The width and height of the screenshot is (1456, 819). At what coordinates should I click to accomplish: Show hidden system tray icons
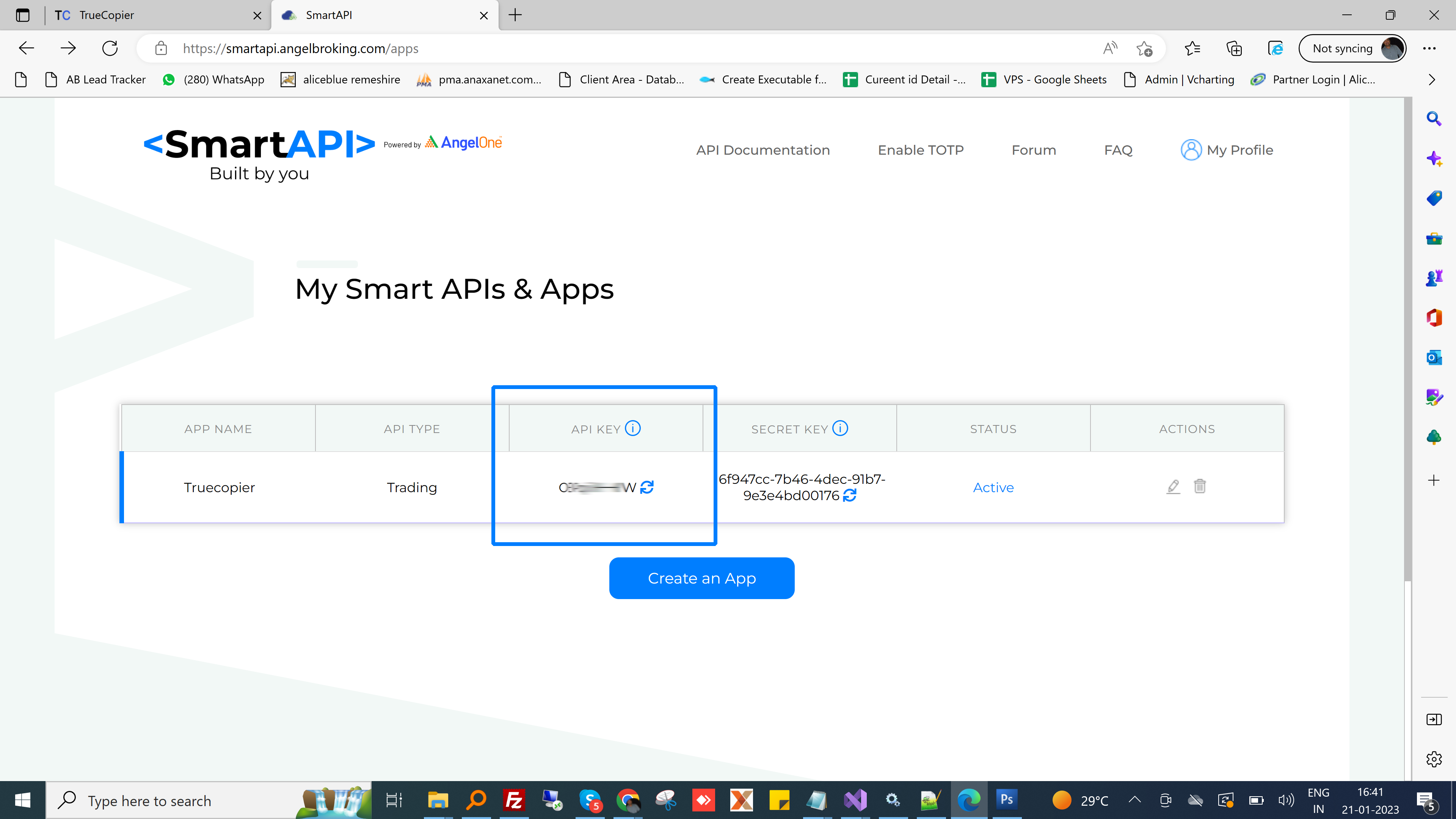[x=1134, y=800]
